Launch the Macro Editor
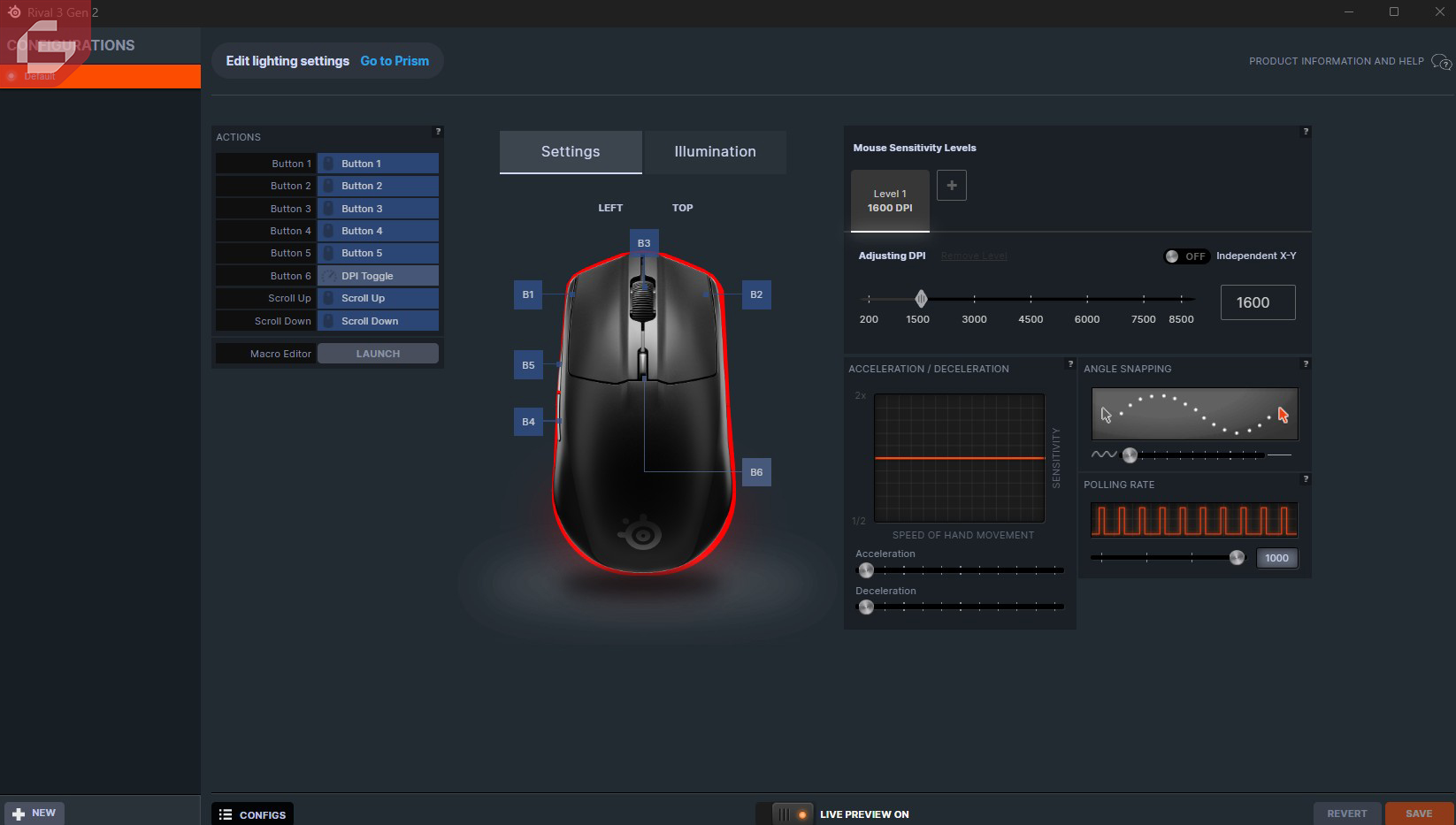Viewport: 1456px width, 825px height. [378, 354]
